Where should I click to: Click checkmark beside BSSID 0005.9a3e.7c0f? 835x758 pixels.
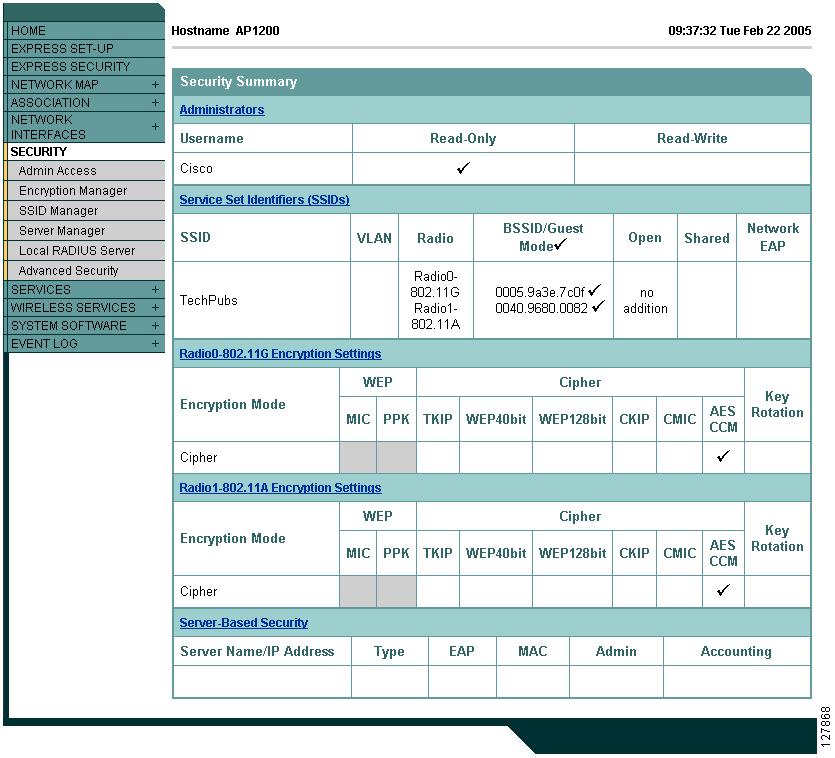(595, 290)
